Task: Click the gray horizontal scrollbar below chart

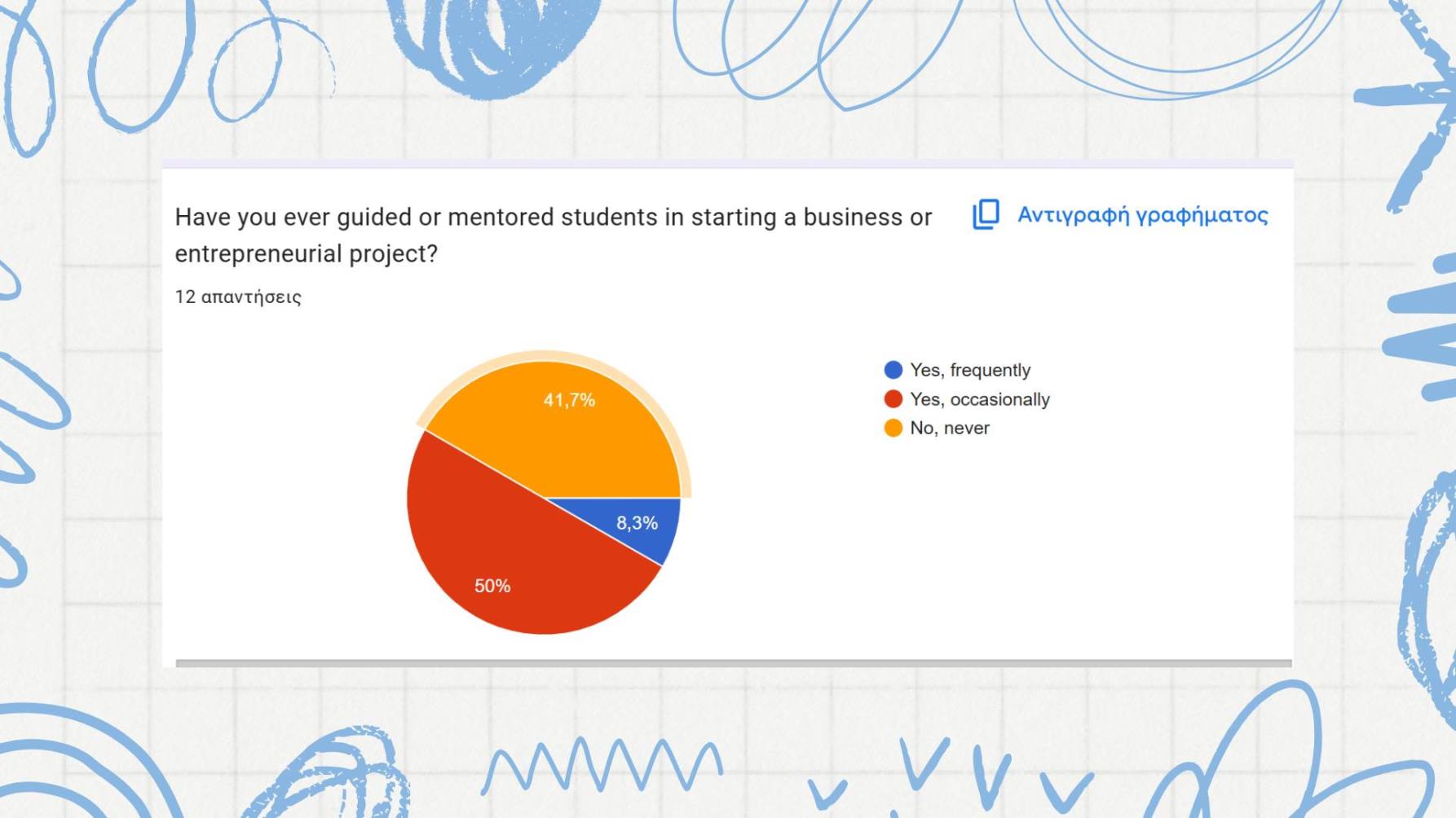Action: (x=734, y=663)
